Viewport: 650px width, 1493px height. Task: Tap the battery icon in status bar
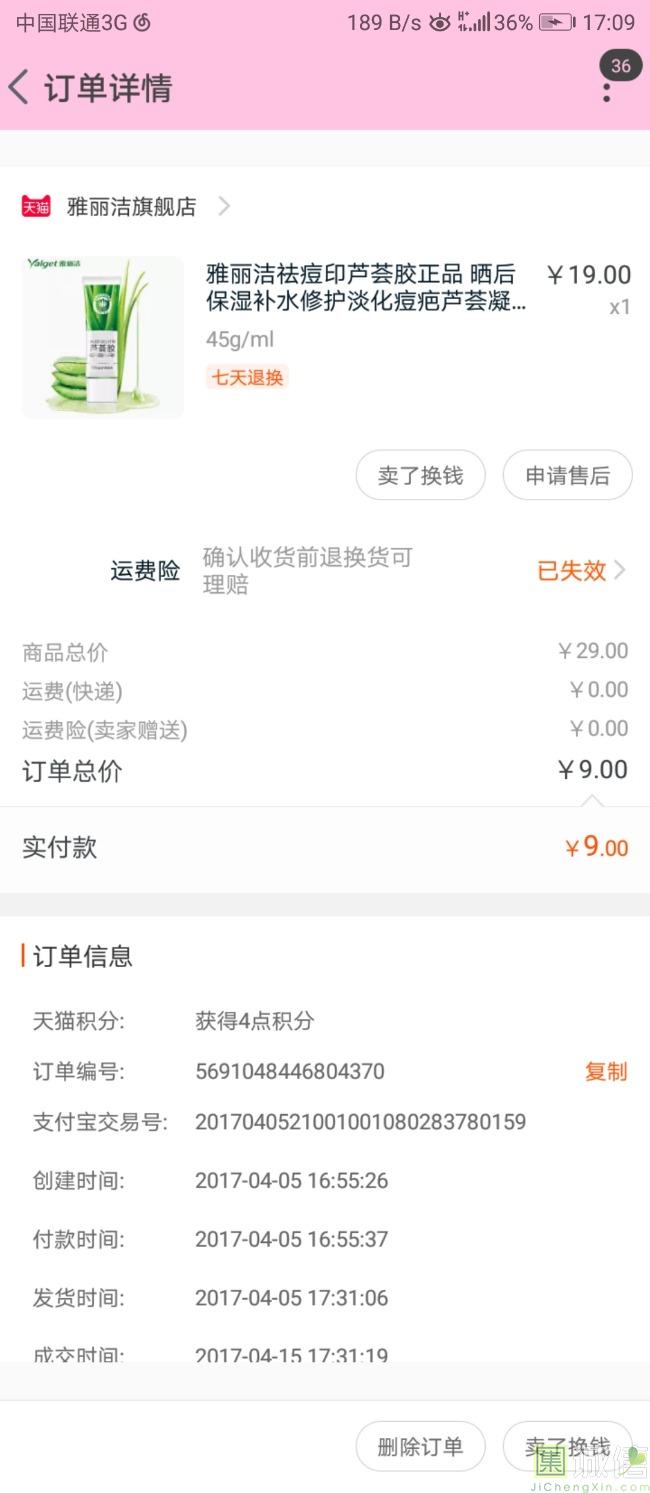click(x=557, y=22)
